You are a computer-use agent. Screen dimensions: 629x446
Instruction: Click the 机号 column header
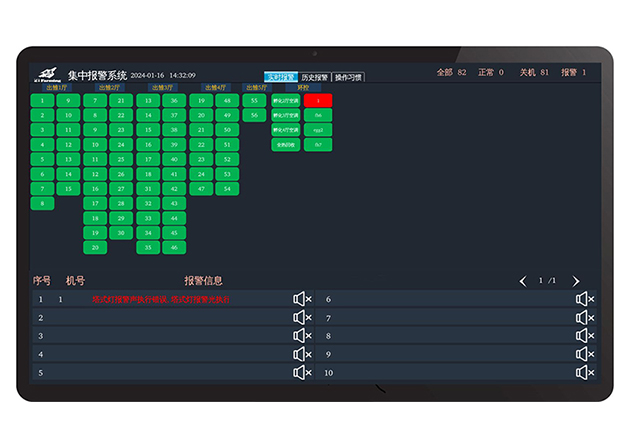click(x=75, y=281)
